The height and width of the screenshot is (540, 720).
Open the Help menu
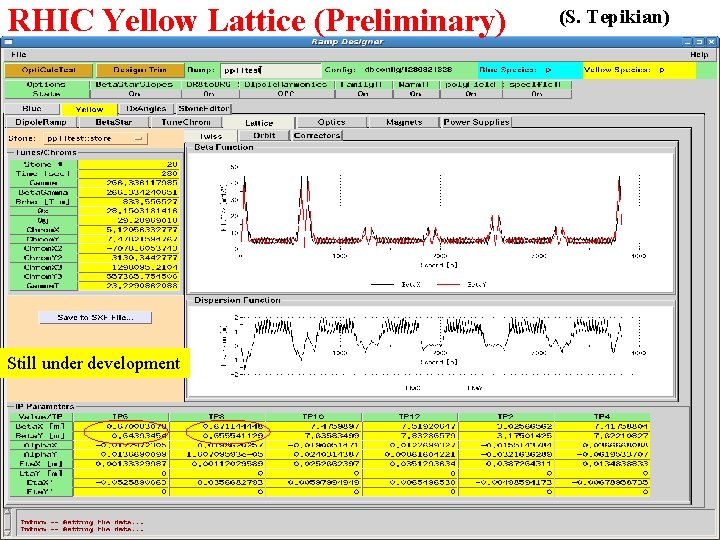699,54
